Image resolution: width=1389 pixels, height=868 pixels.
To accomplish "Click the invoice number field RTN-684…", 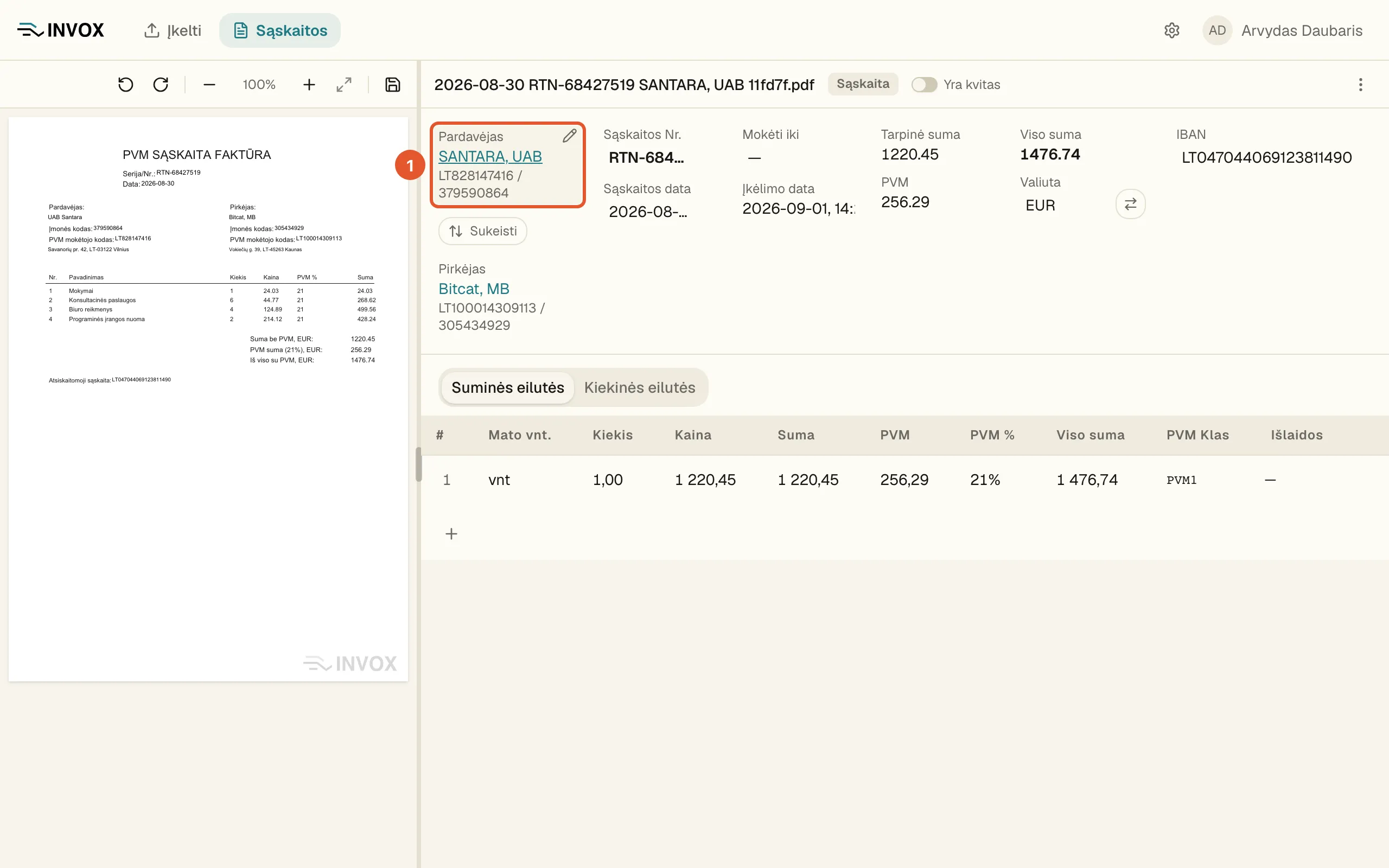I will coord(646,157).
